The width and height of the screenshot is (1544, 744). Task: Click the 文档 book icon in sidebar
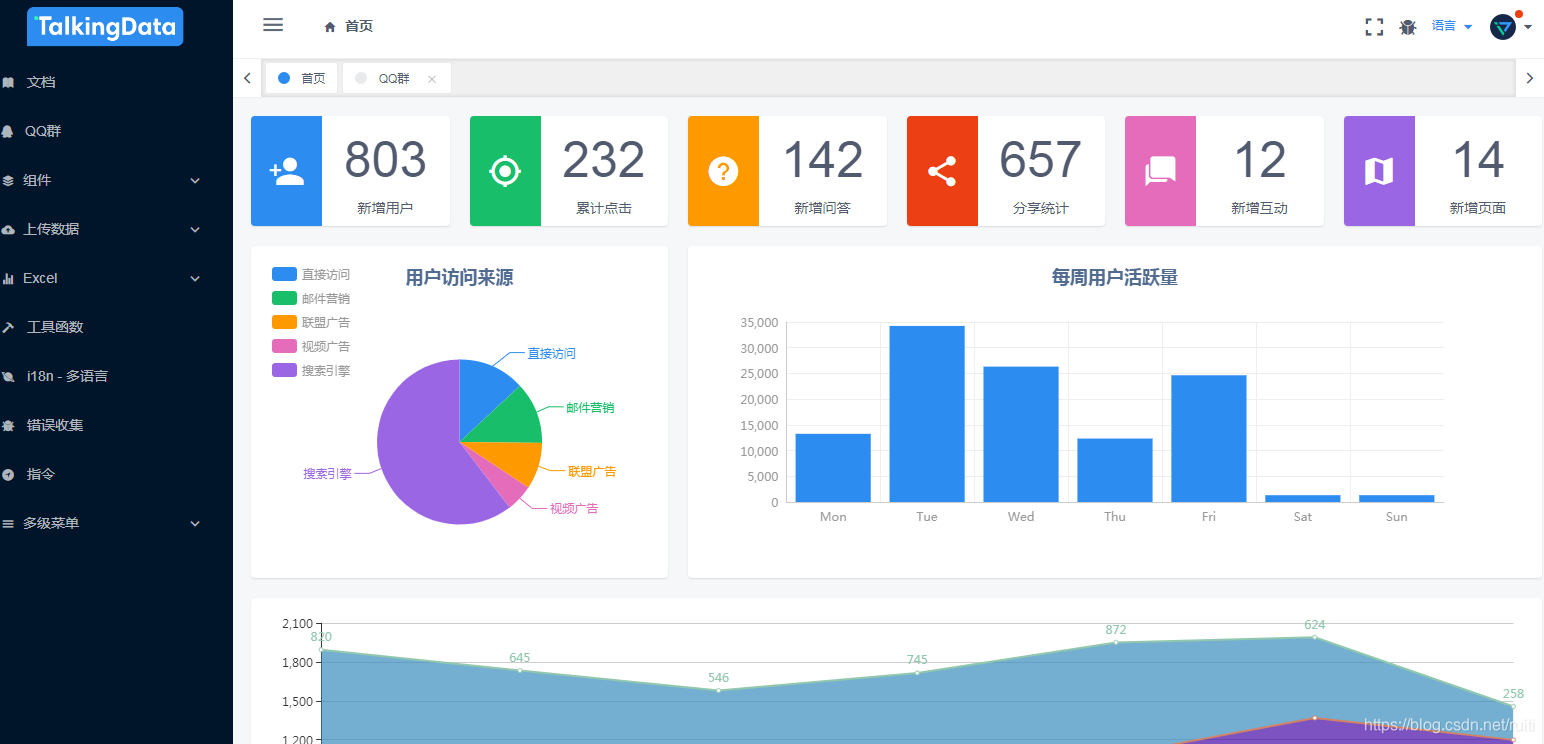(8, 82)
